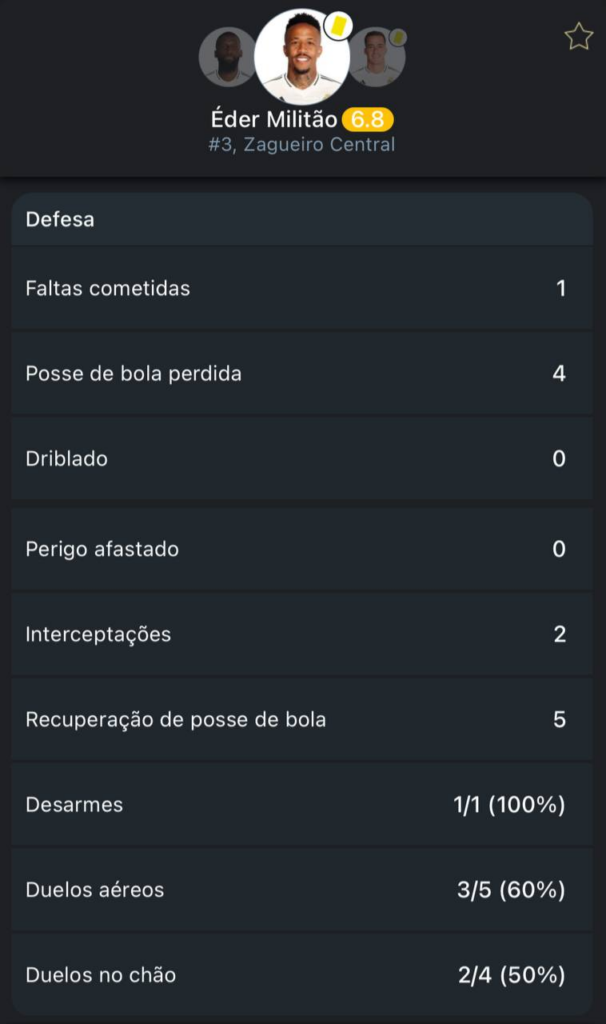Select the Posse de bola perdida row
The image size is (606, 1024).
pyautogui.click(x=302, y=374)
